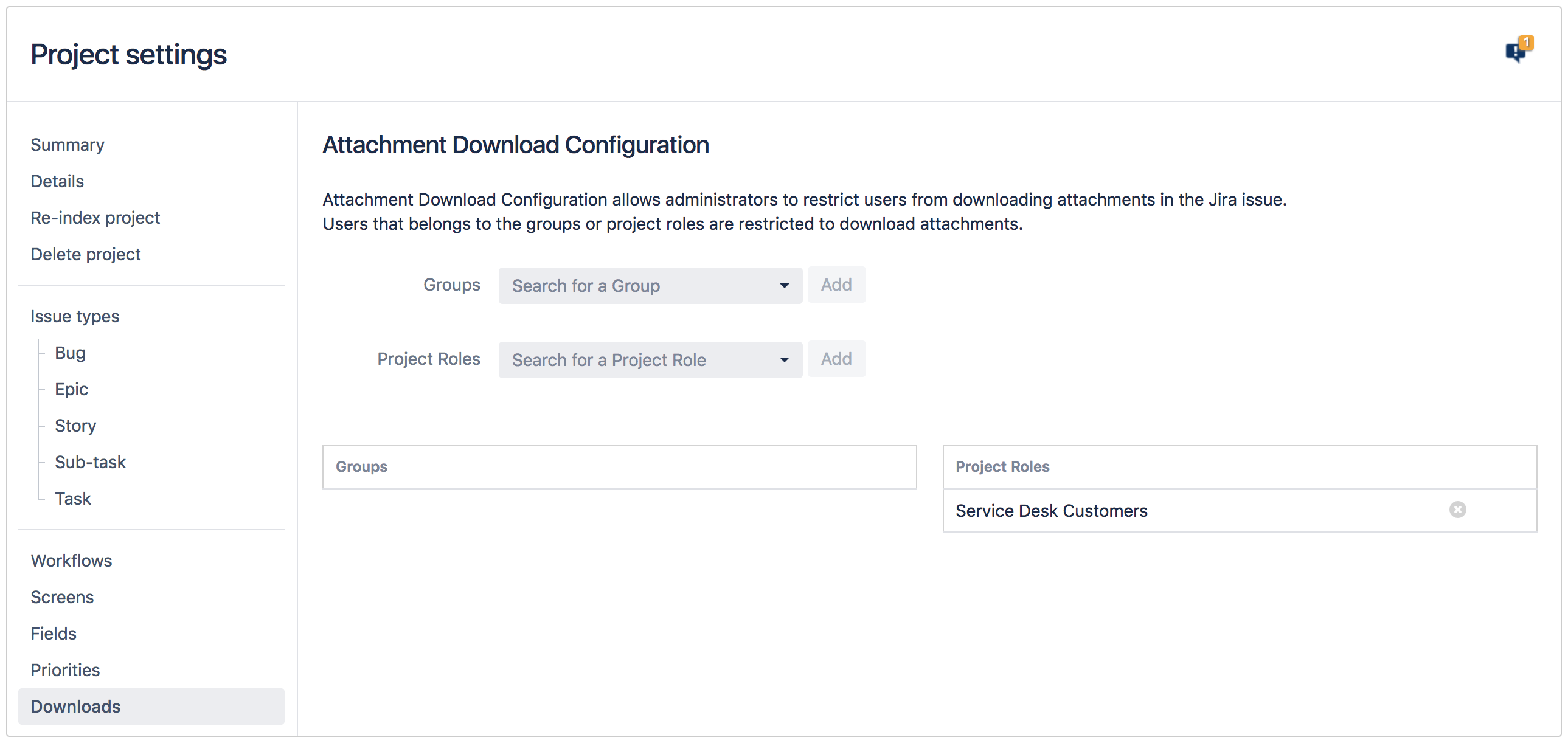
Task: Select the Priorities section
Action: tap(65, 670)
